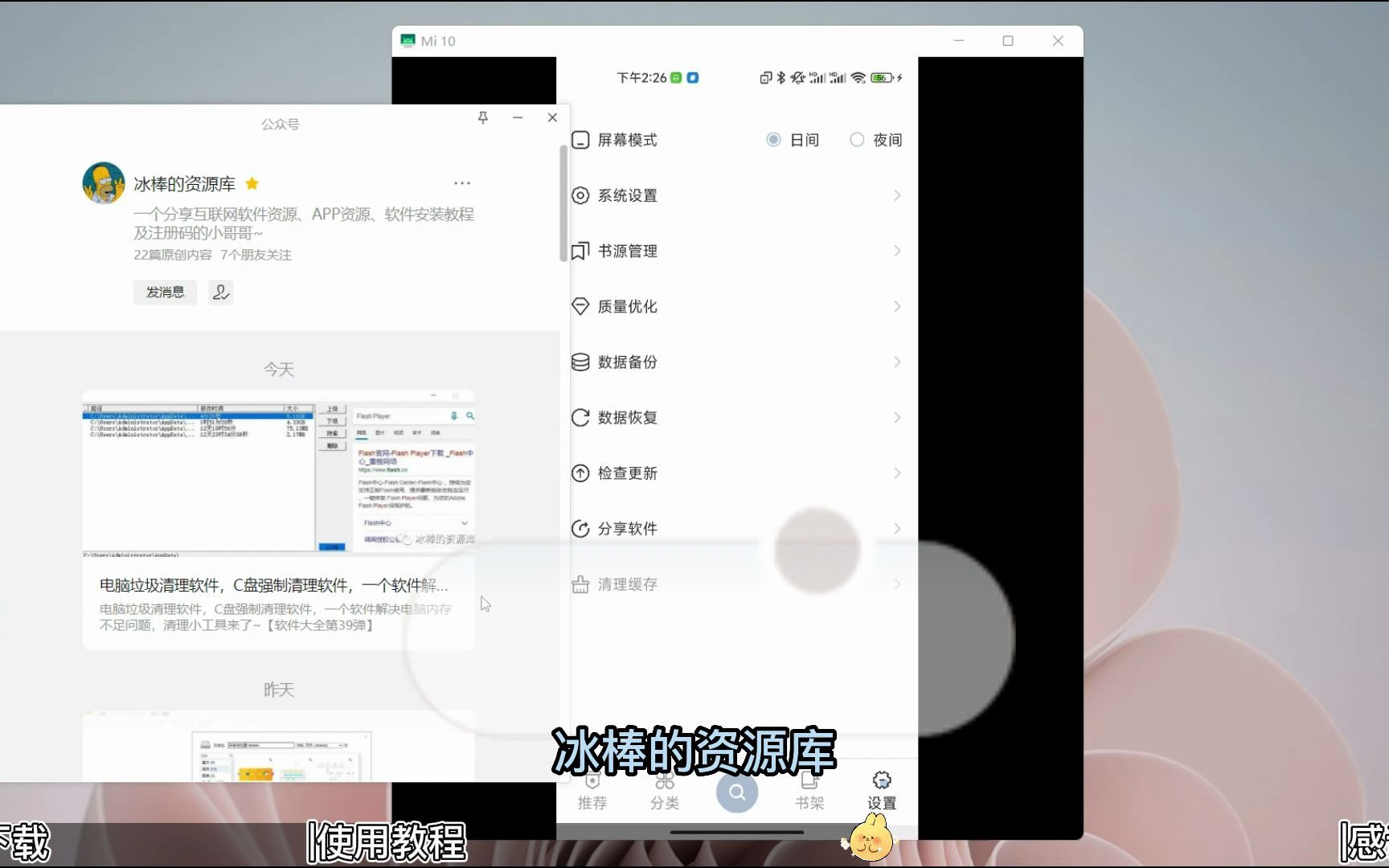This screenshot has width=1389, height=868.
Task: Expand the 质量优化 row chevron
Action: (x=897, y=306)
